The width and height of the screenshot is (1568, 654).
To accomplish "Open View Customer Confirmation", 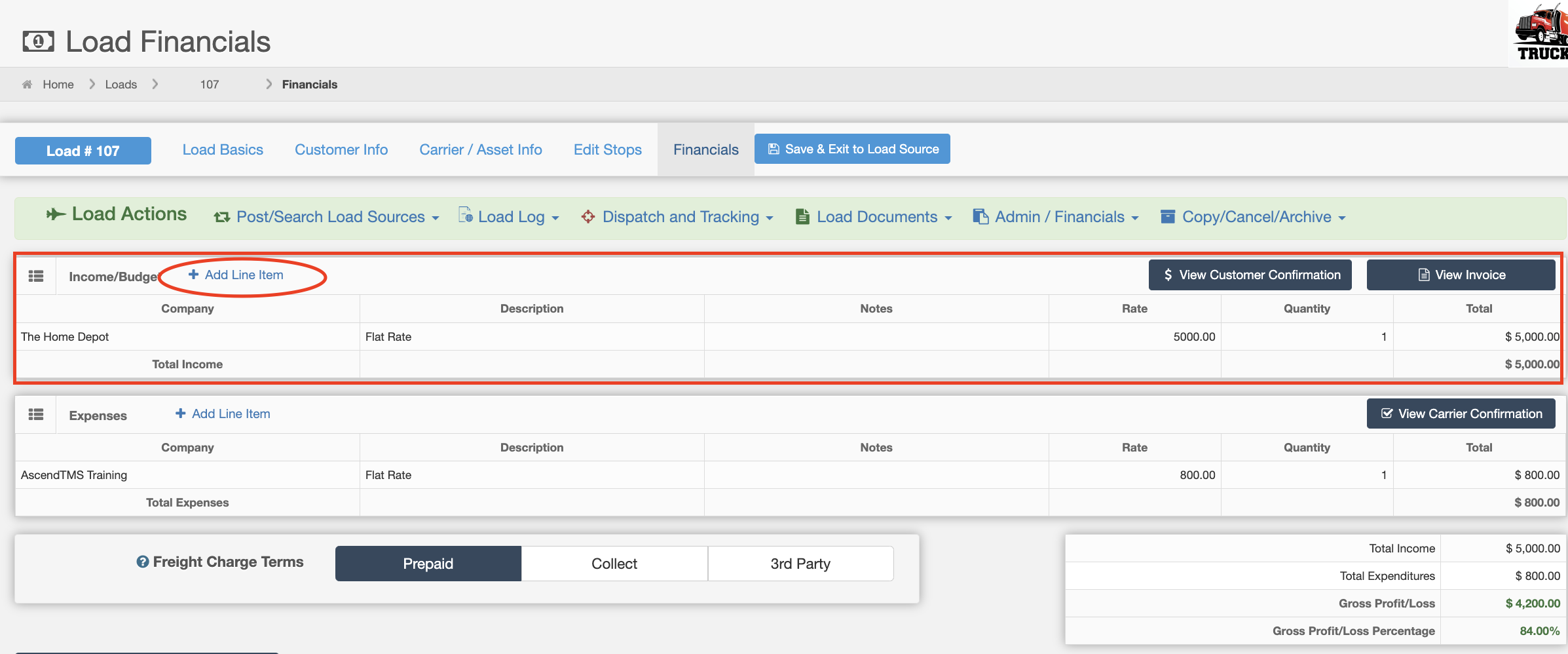I will tap(1250, 275).
